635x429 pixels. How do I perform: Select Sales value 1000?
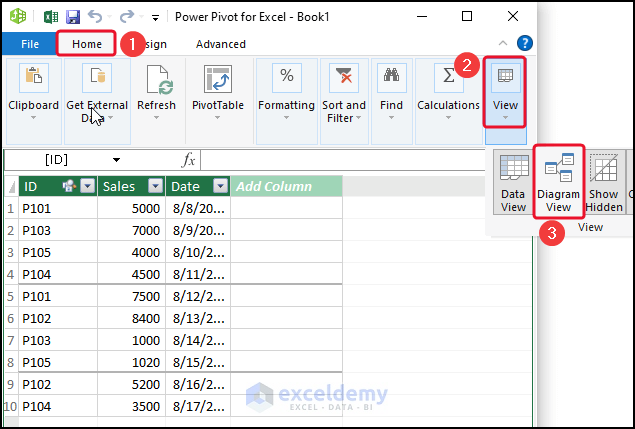point(132,340)
